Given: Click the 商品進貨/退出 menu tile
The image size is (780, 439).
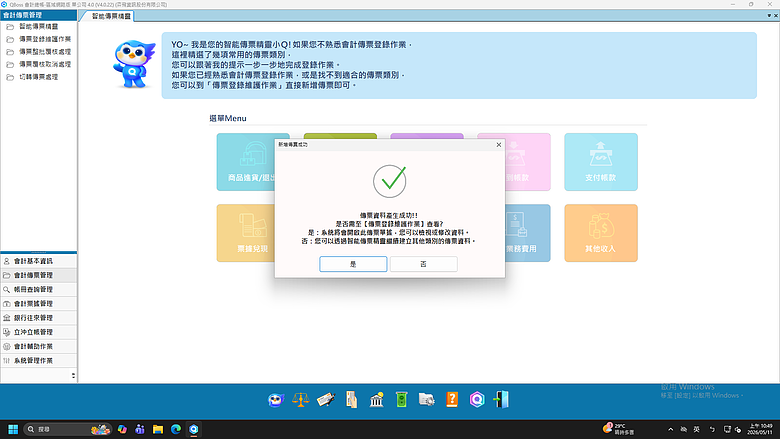Looking at the screenshot, I should tap(246, 162).
